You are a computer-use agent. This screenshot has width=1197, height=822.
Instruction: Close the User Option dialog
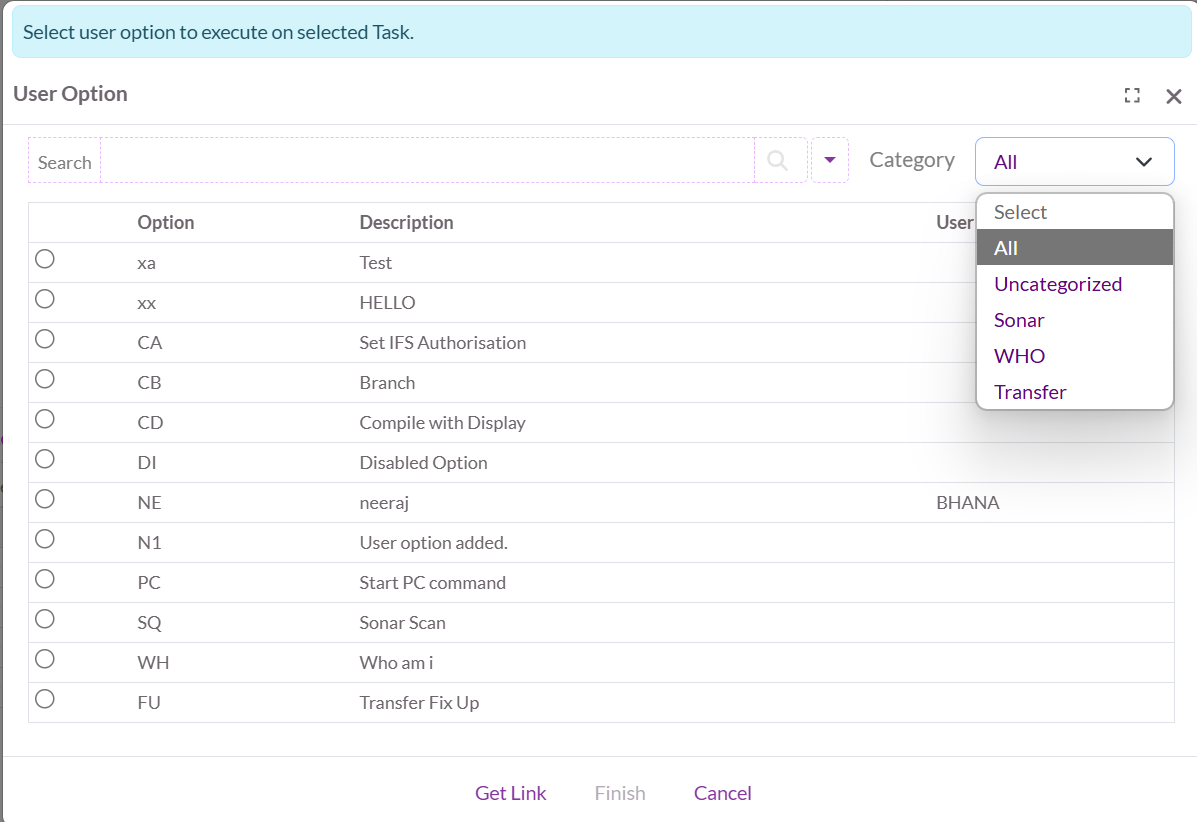pyautogui.click(x=1174, y=96)
